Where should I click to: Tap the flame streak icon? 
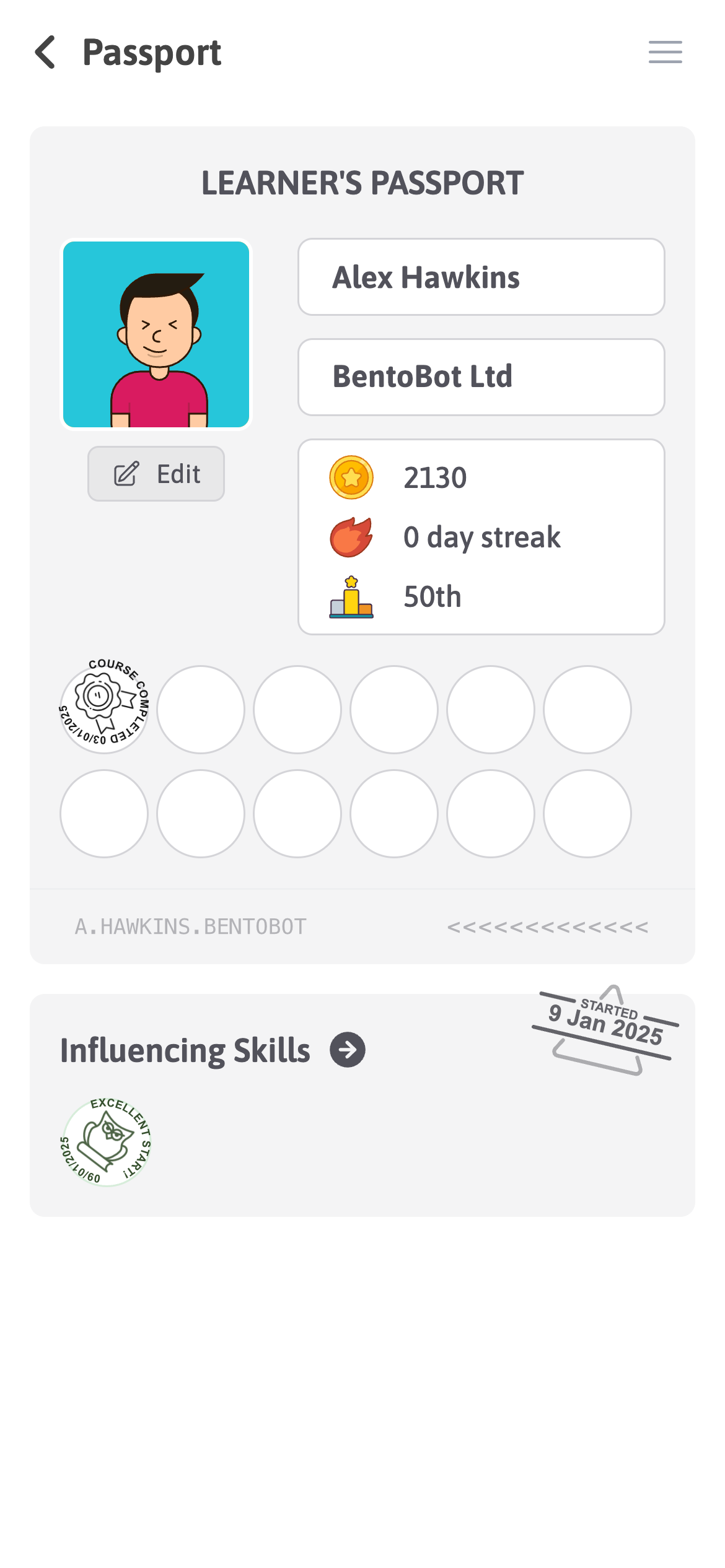point(351,537)
